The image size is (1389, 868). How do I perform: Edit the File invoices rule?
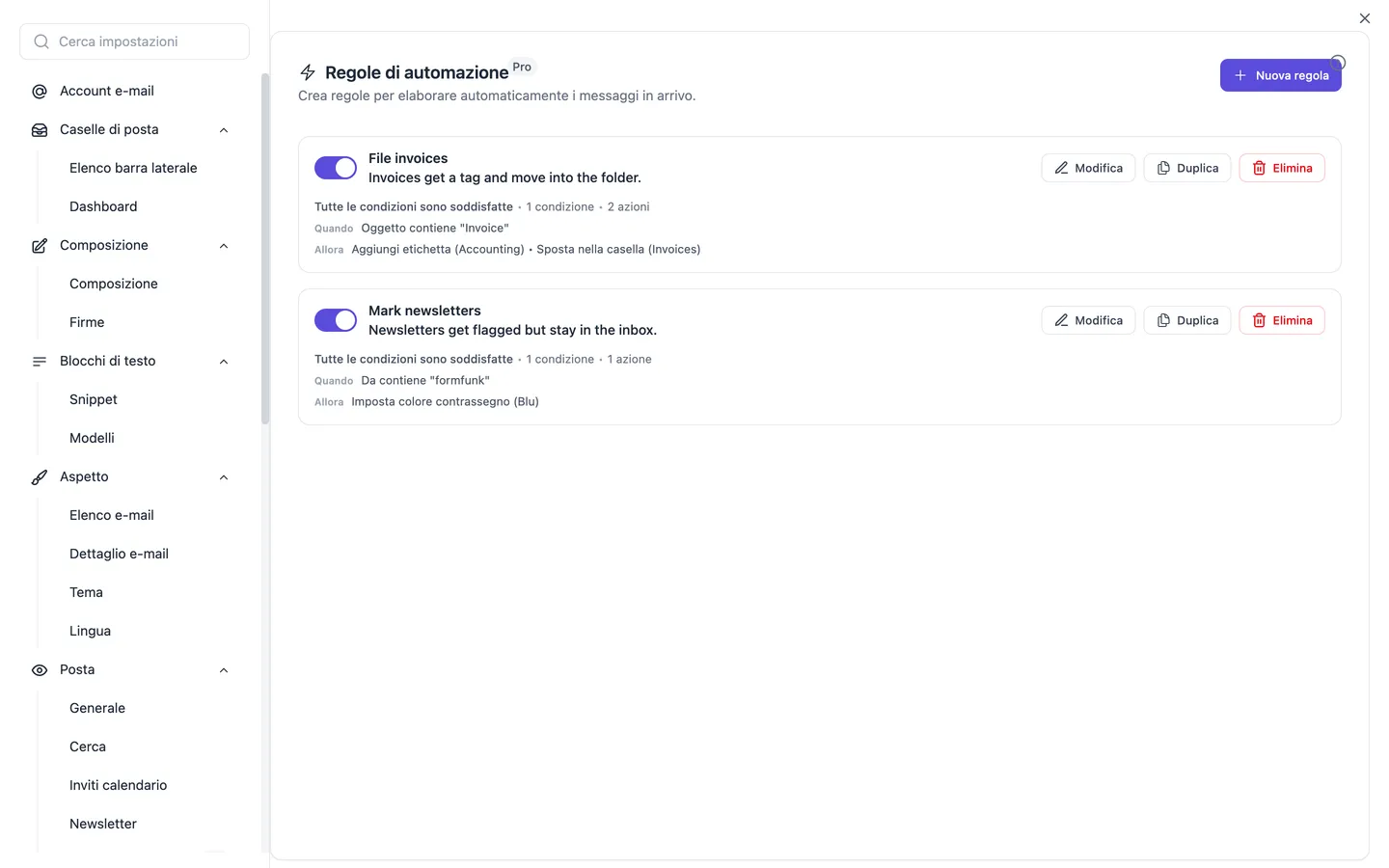click(1088, 168)
